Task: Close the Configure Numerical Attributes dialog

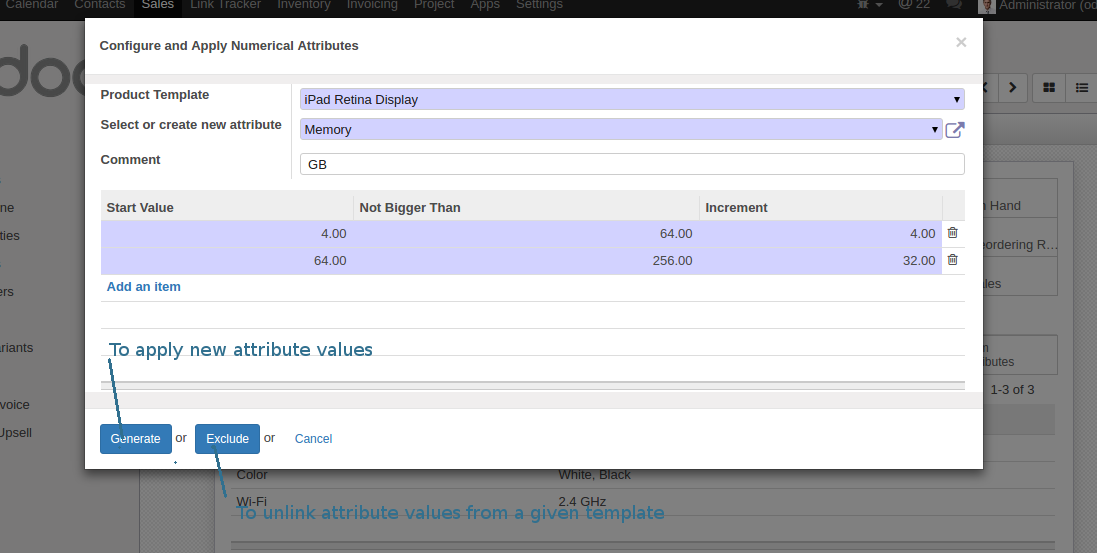Action: coord(961,43)
